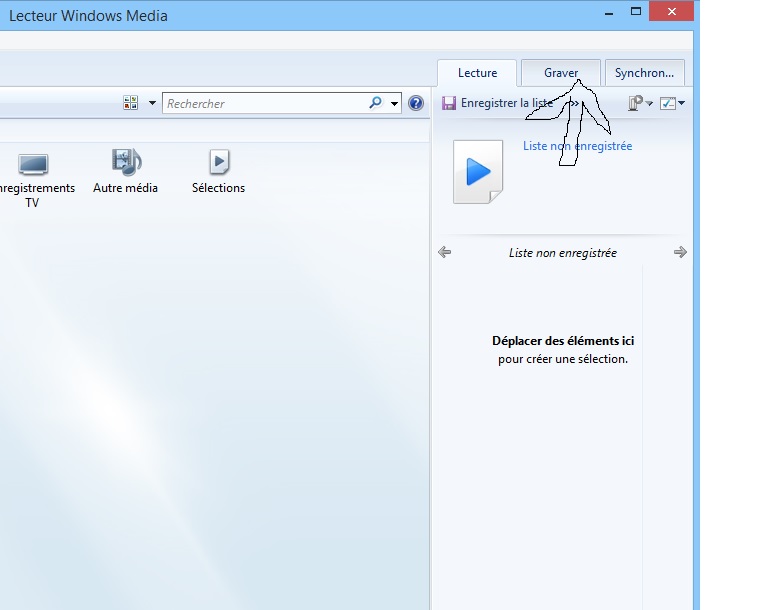
Task: Click the Liste non enregistrée link
Action: 577,146
